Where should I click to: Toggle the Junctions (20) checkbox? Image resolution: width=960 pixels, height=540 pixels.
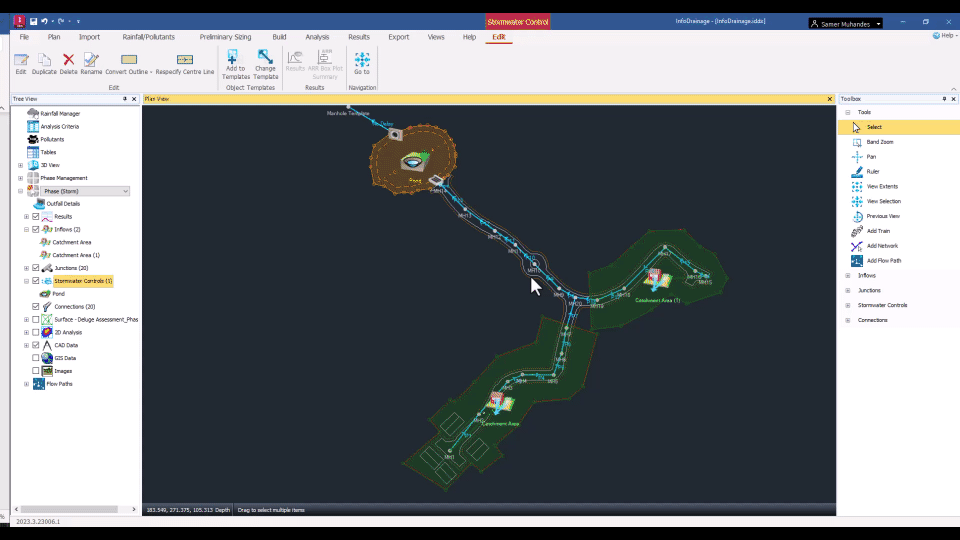pyautogui.click(x=36, y=268)
